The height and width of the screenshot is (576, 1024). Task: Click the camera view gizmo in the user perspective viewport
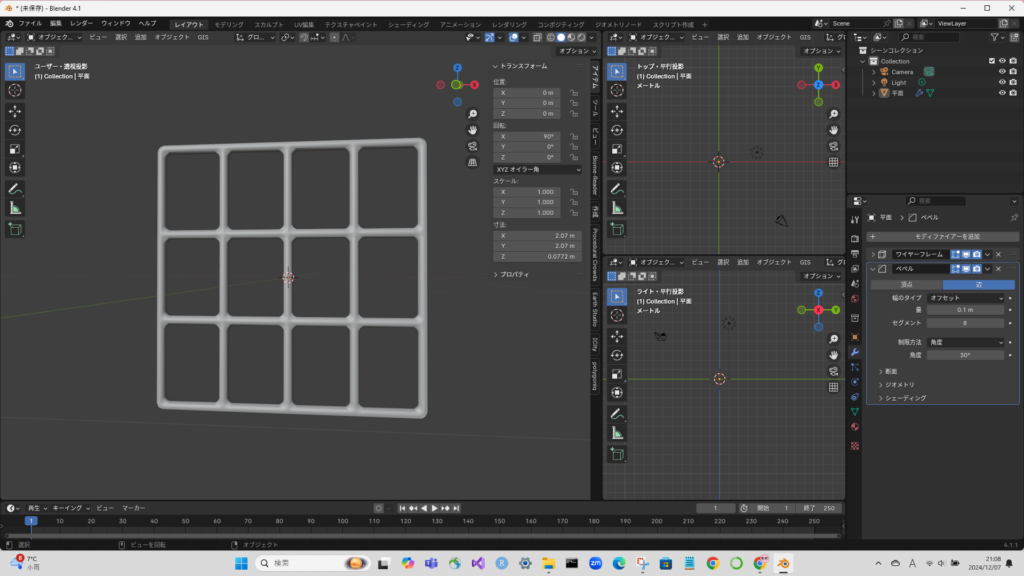tap(472, 146)
